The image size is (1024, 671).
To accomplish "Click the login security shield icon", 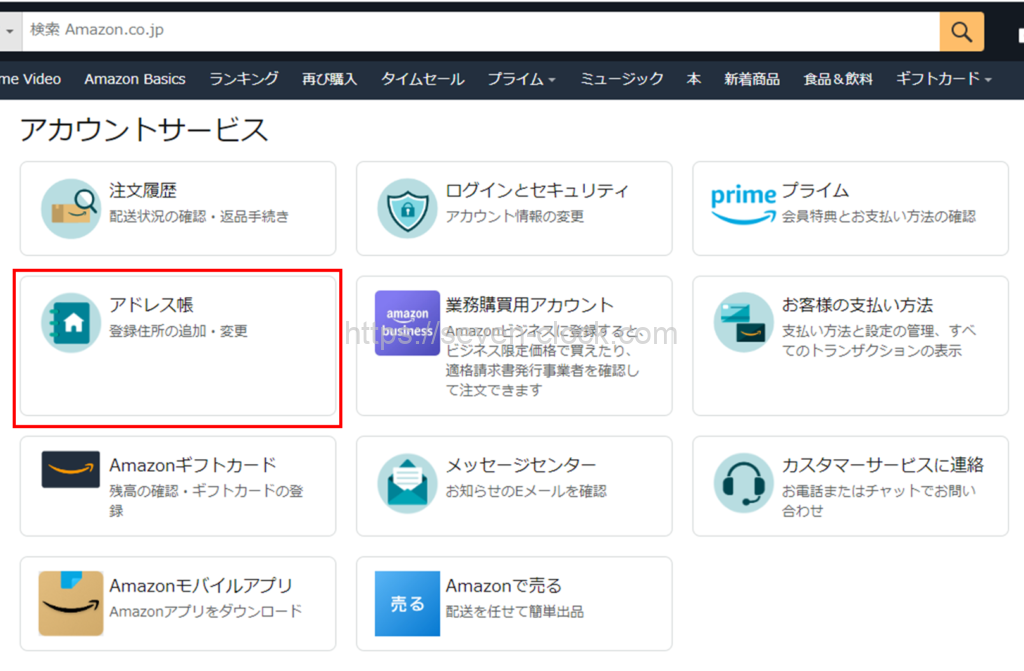I will [x=408, y=208].
